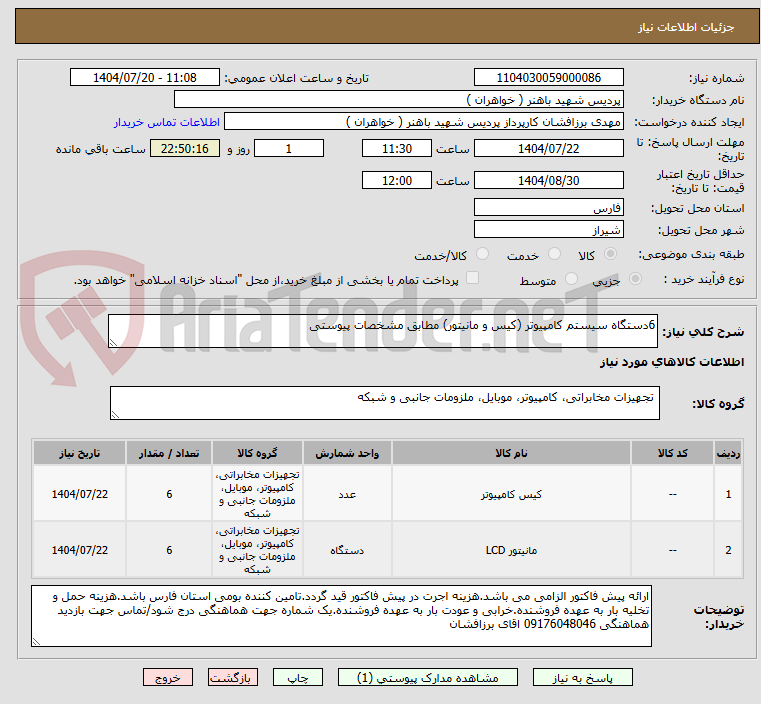Open مشاهده مدارک پیوستی (1) button
This screenshot has width=761, height=704.
pyautogui.click(x=428, y=677)
